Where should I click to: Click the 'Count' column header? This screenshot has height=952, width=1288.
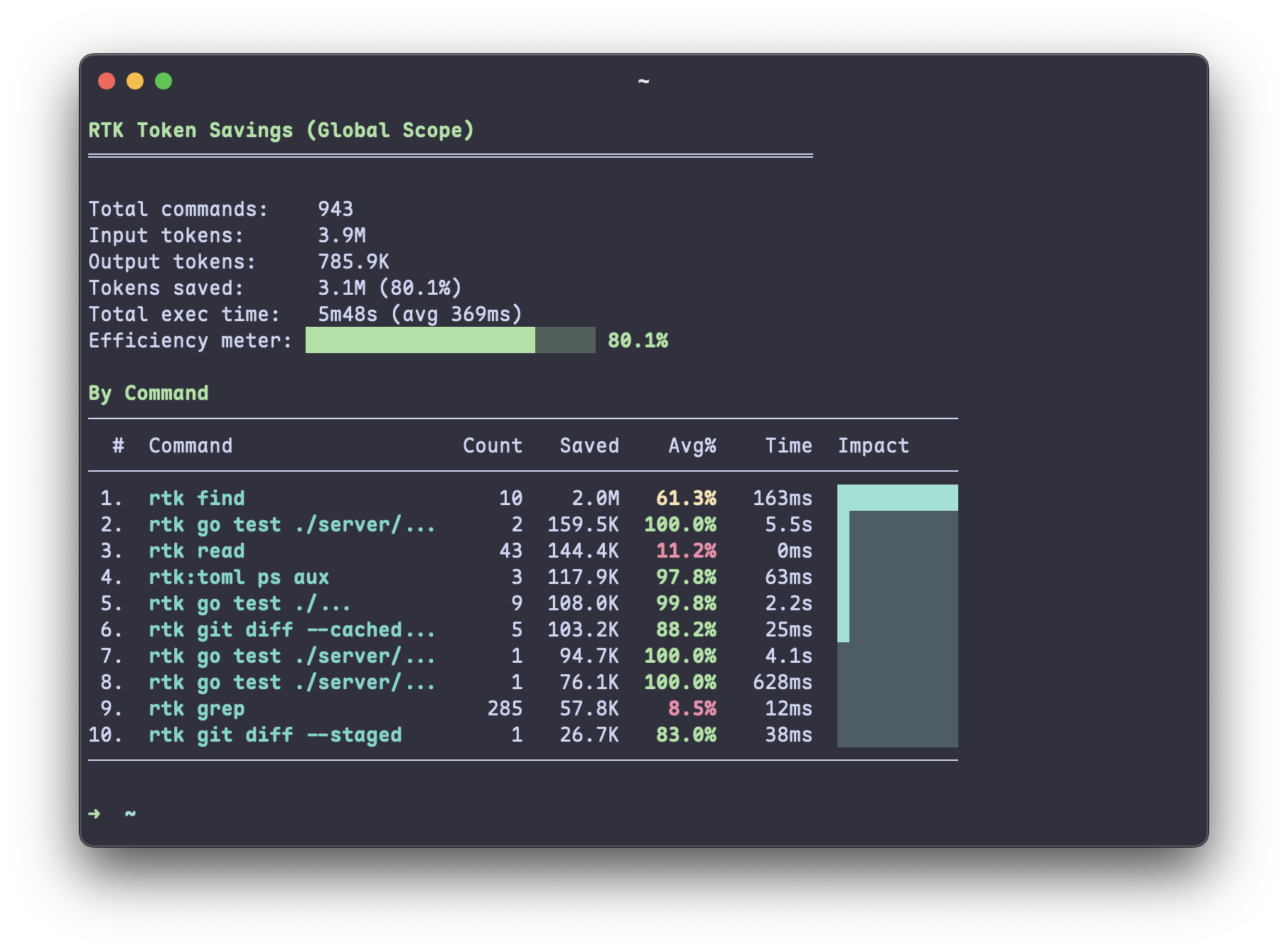point(493,445)
